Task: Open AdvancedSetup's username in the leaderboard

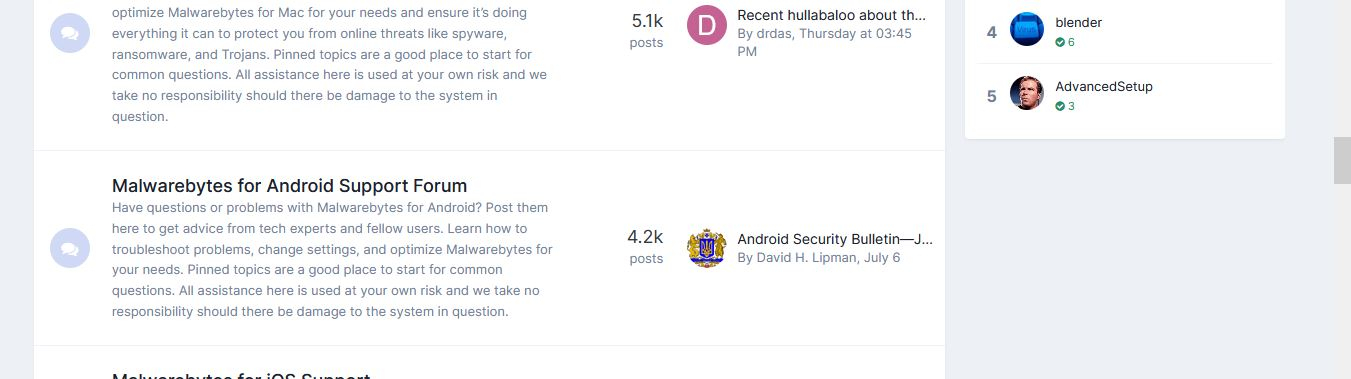Action: pos(1104,87)
